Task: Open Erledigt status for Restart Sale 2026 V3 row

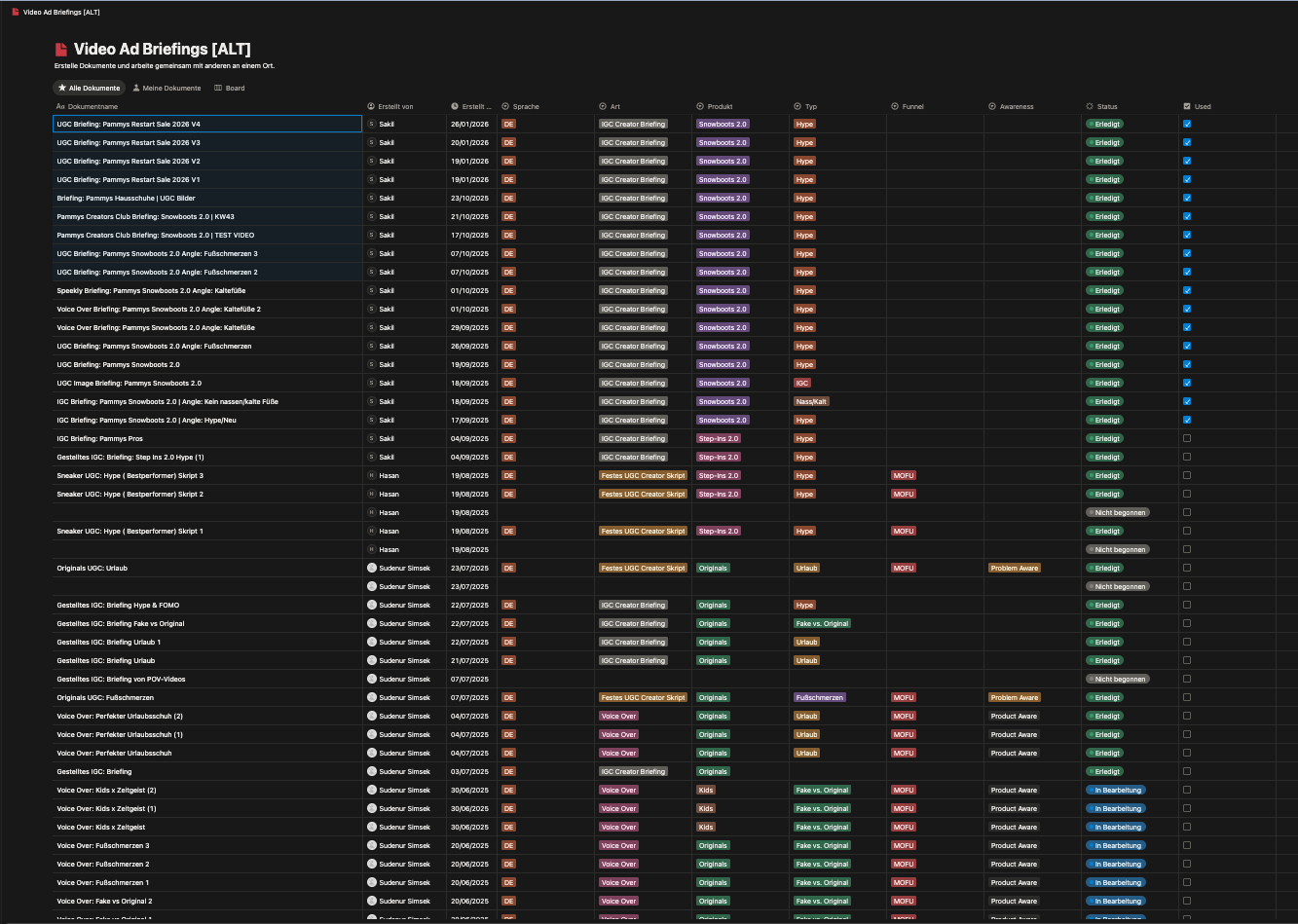Action: (1104, 142)
